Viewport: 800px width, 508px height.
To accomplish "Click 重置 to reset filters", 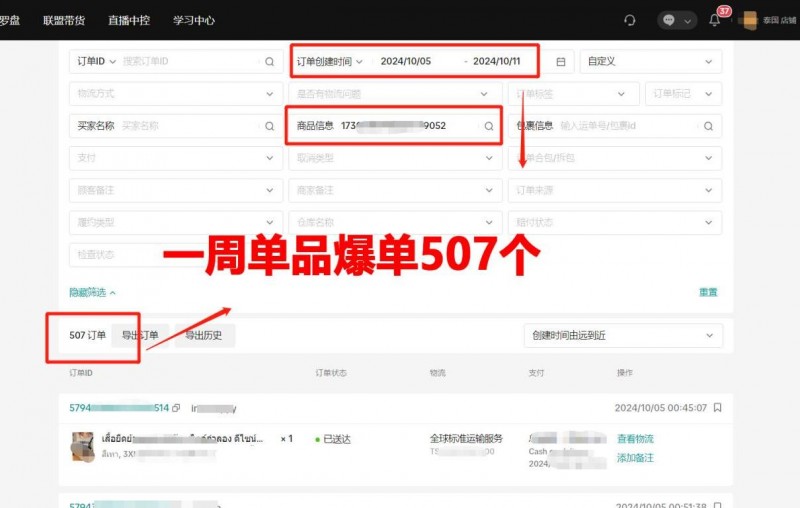I will pos(708,292).
